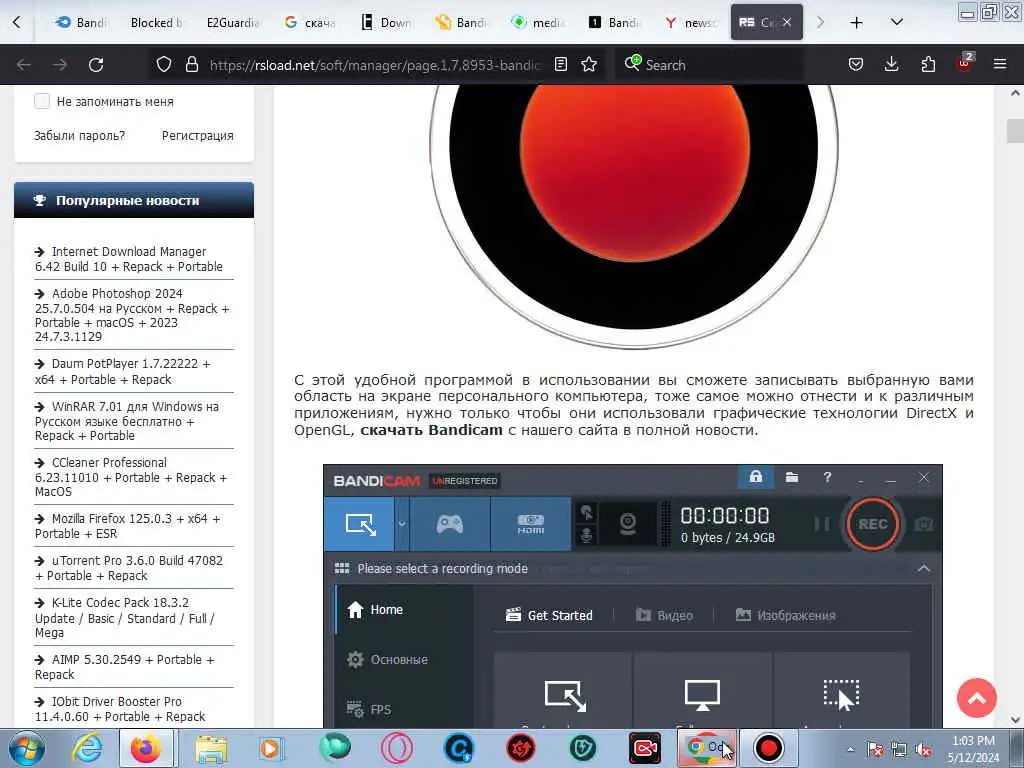Open the downloads arrow icon
This screenshot has height=768, width=1024.
pyautogui.click(x=891, y=65)
